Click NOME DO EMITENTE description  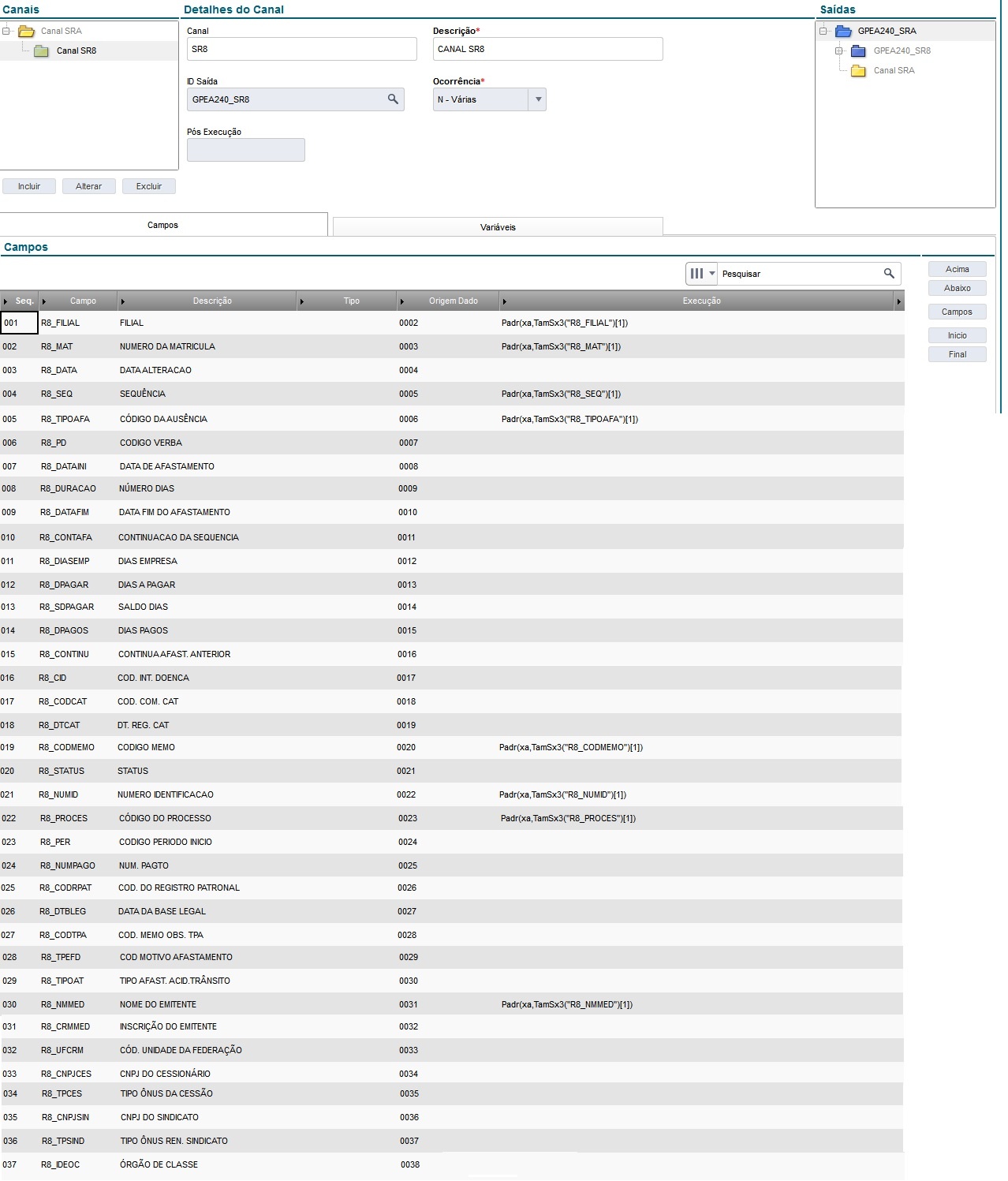pos(158,1004)
